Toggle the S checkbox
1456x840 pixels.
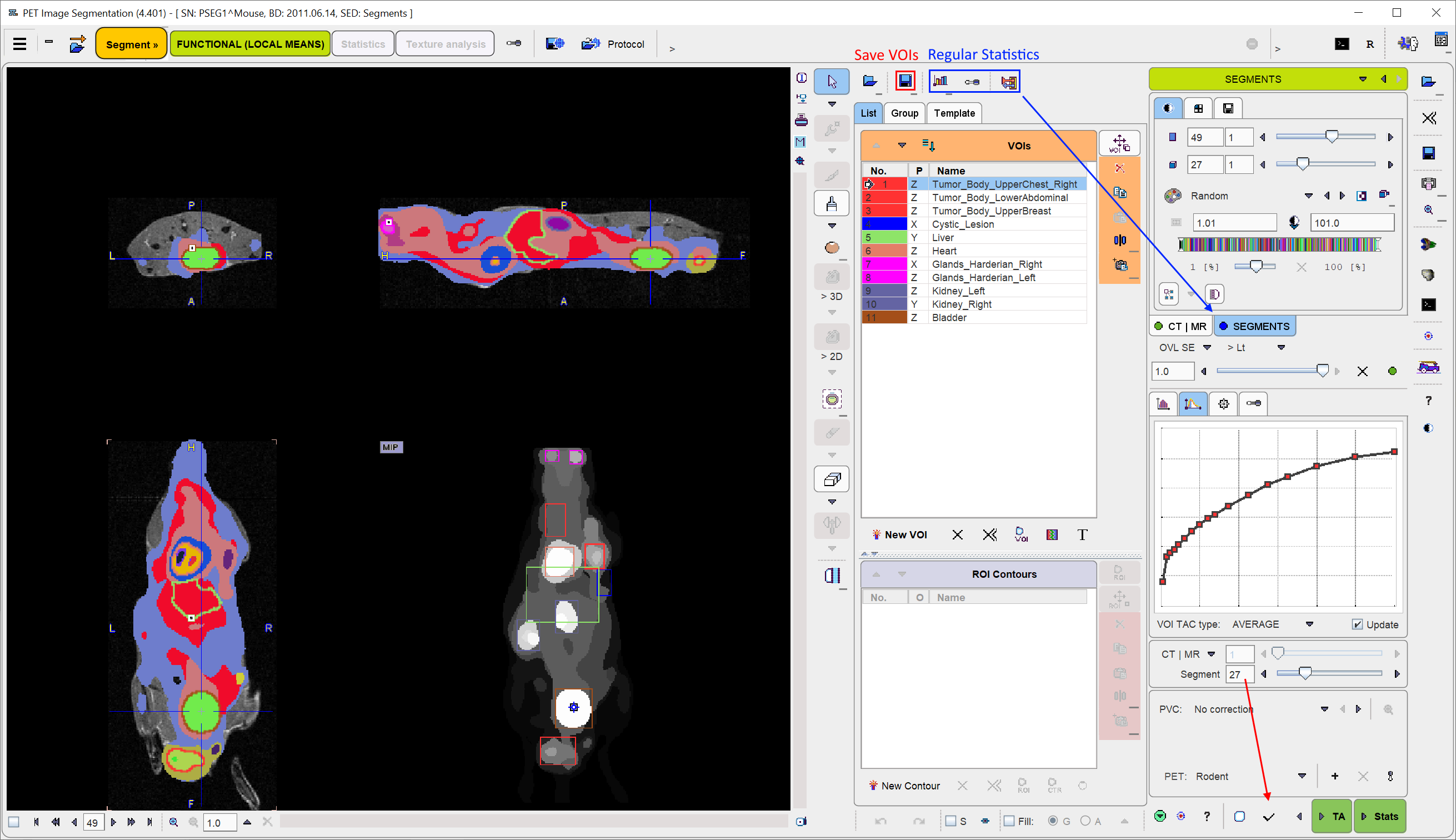[950, 821]
